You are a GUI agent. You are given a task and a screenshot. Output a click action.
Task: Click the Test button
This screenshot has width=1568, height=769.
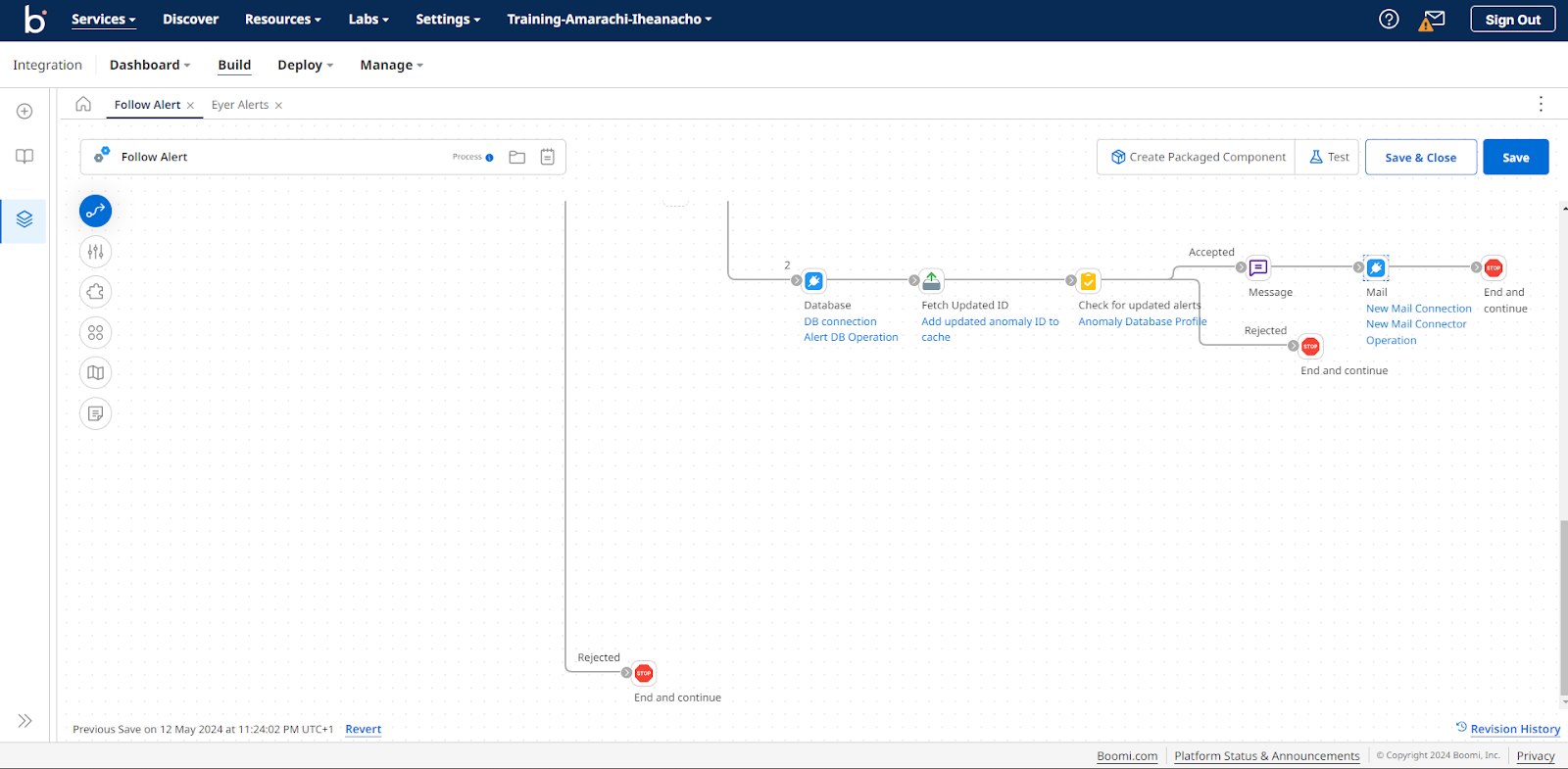[x=1329, y=157]
